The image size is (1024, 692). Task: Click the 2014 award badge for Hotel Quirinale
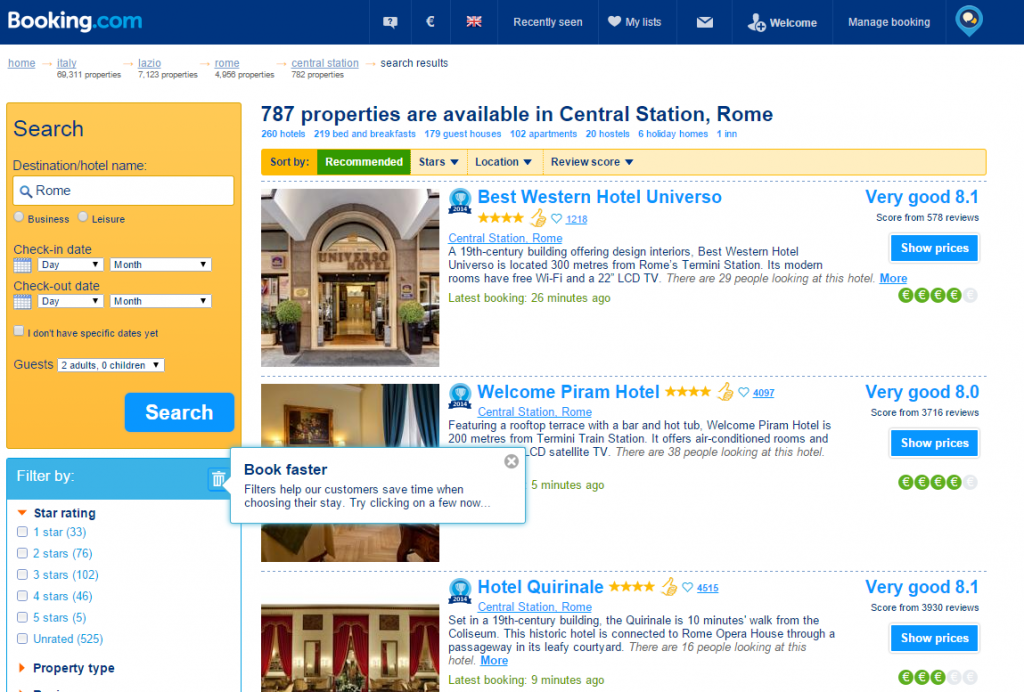(460, 591)
